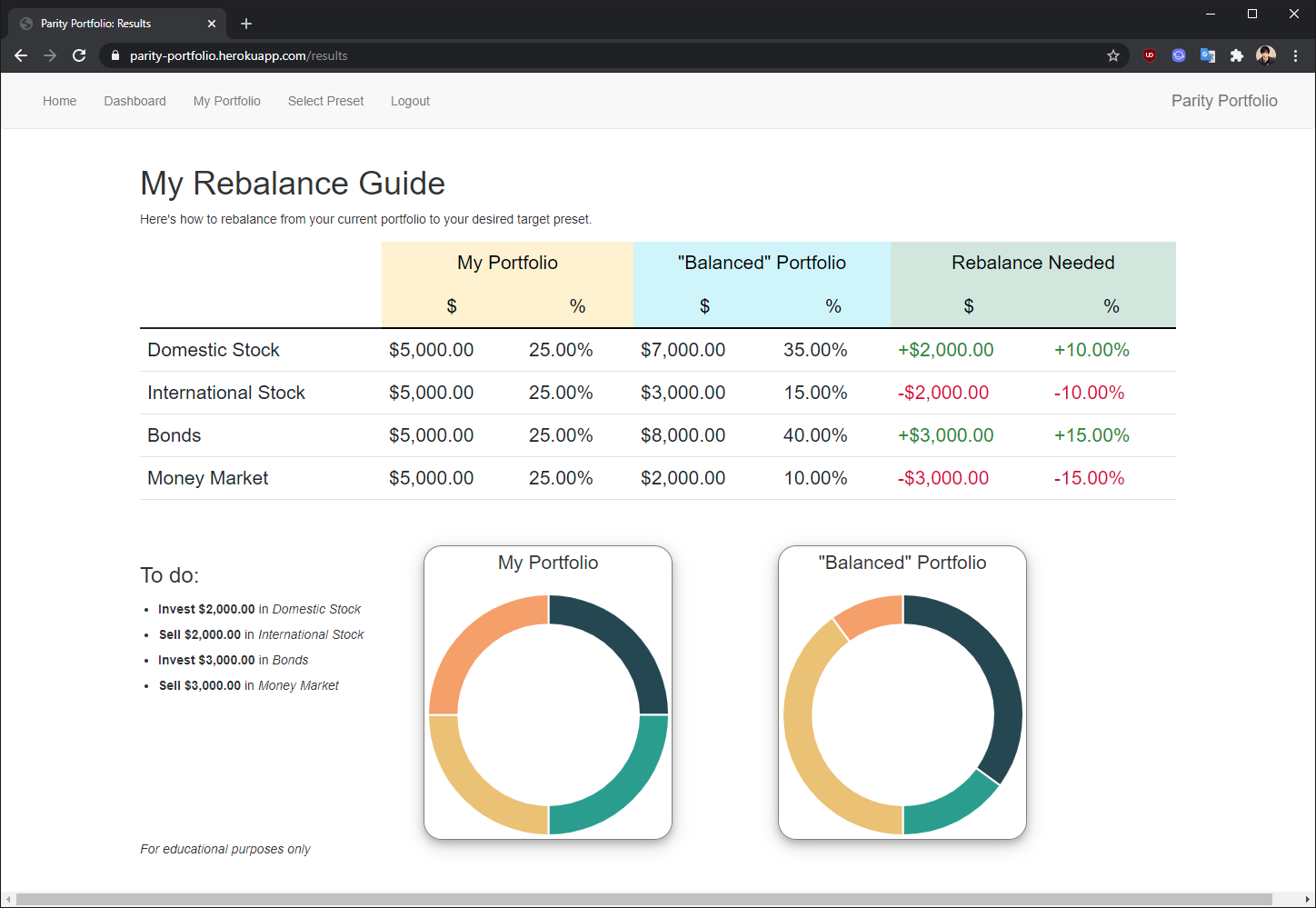Click the site lock icon in address bar
Image resolution: width=1316 pixels, height=908 pixels.
tap(115, 55)
